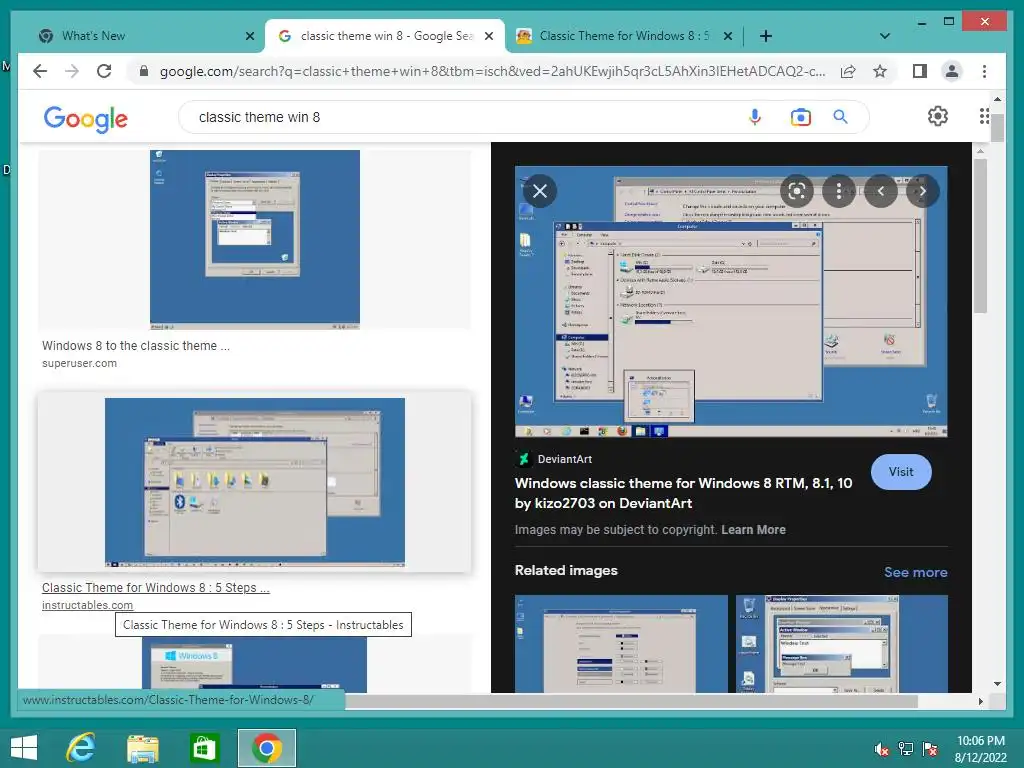Open Windows Store from taskbar
This screenshot has height=768, width=1024.
(x=204, y=748)
